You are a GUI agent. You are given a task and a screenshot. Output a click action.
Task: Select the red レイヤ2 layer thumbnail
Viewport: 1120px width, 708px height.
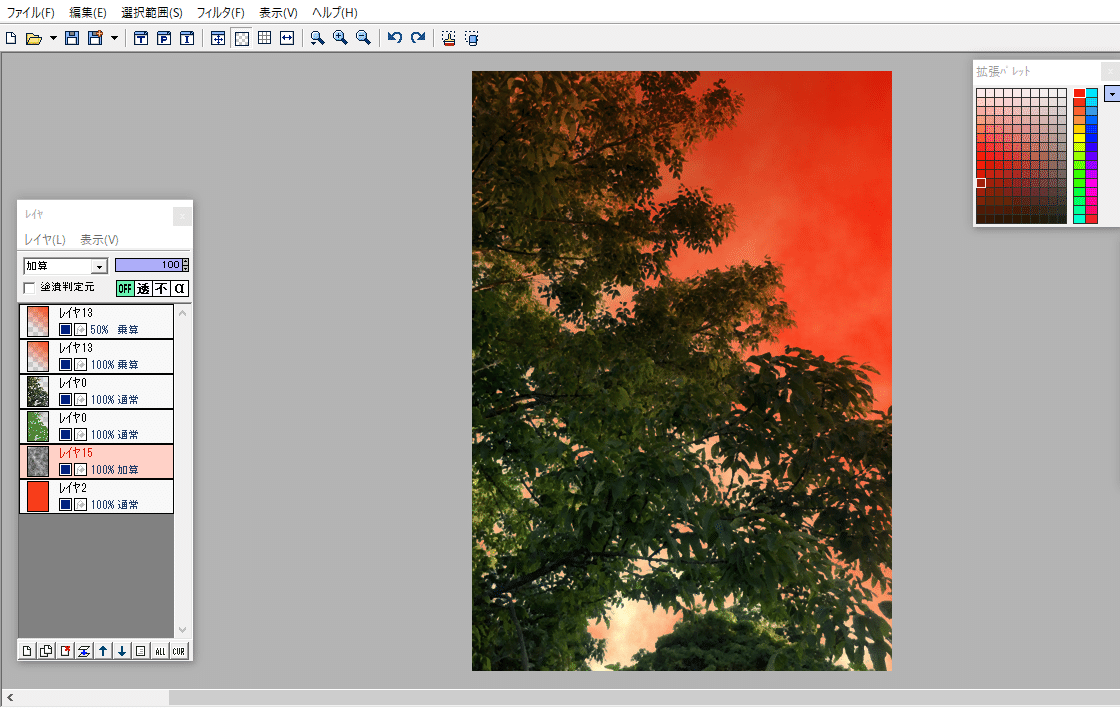point(38,497)
